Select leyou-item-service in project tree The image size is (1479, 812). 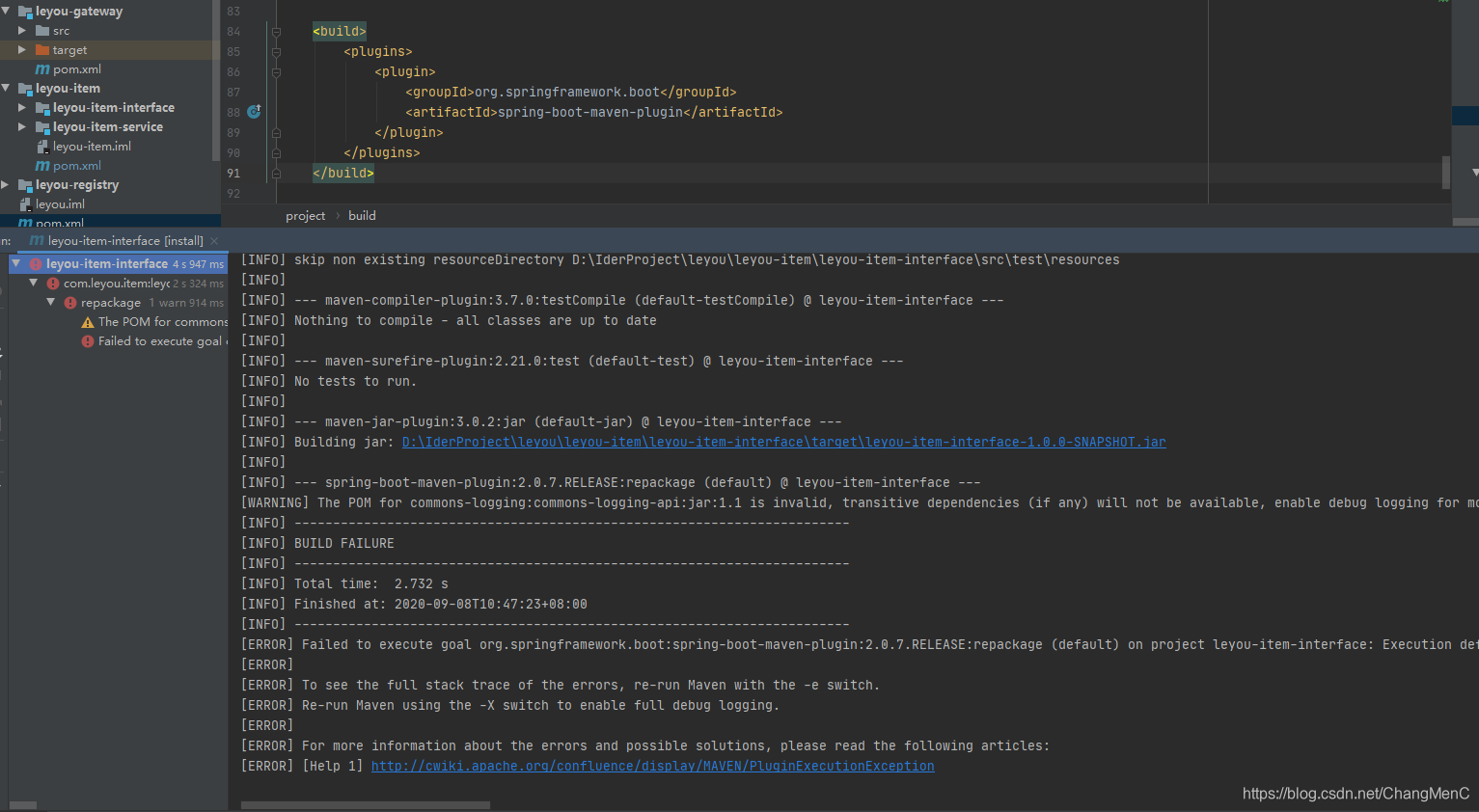(108, 127)
